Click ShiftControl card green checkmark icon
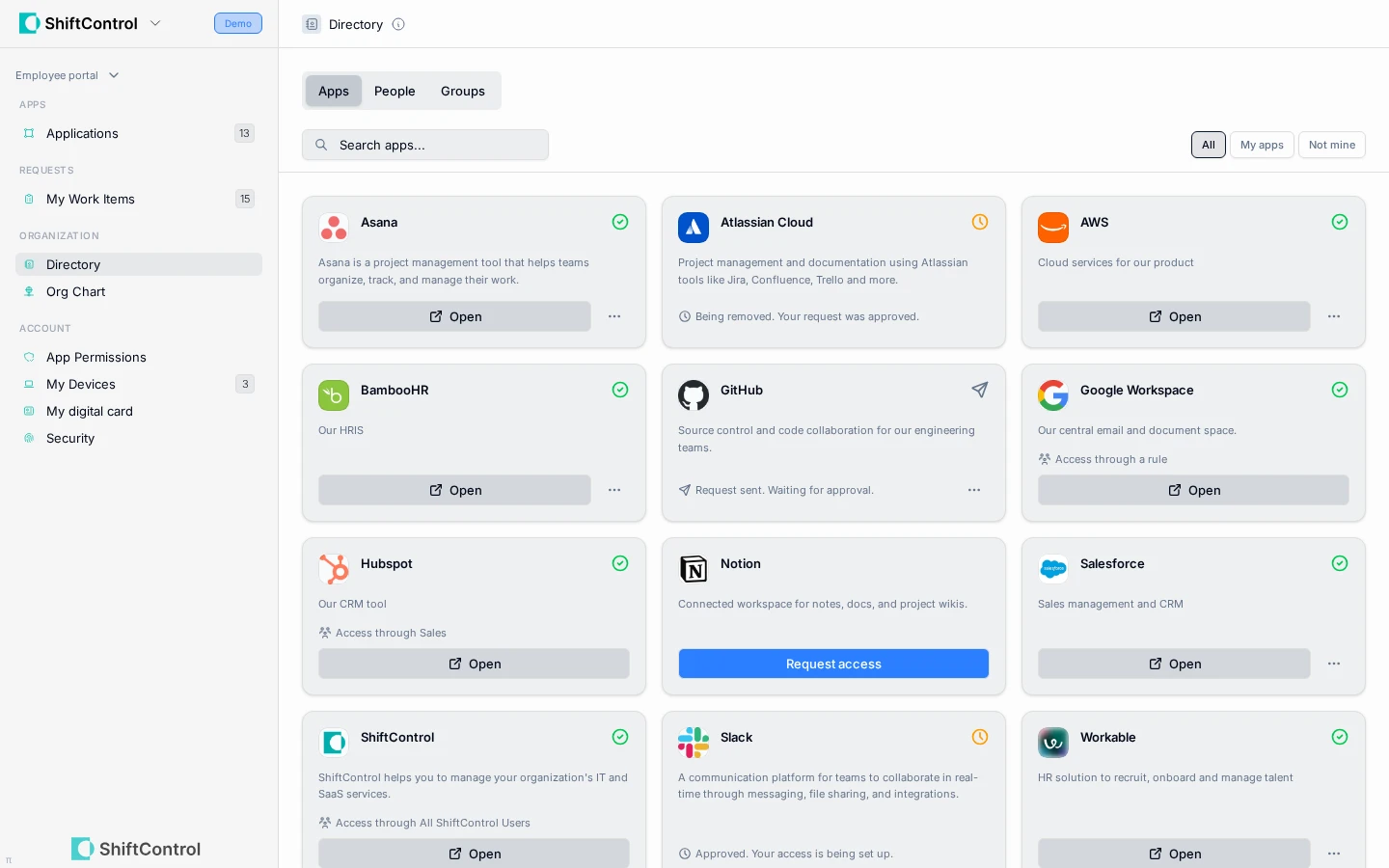Screen dimensions: 1389x868 620,737
